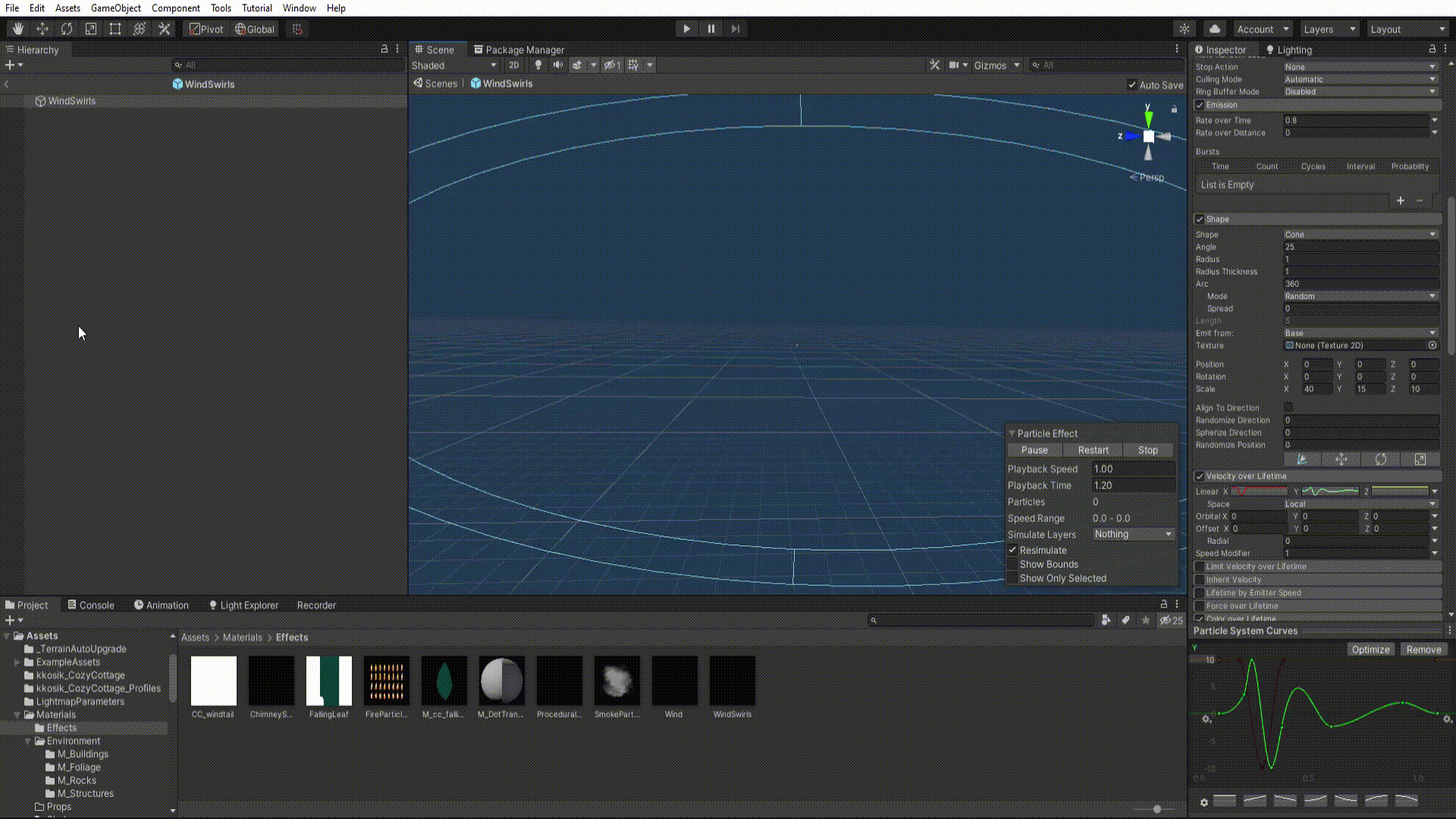This screenshot has height=819, width=1456.
Task: Enable the Show Bounds checkbox
Action: pyautogui.click(x=1012, y=564)
